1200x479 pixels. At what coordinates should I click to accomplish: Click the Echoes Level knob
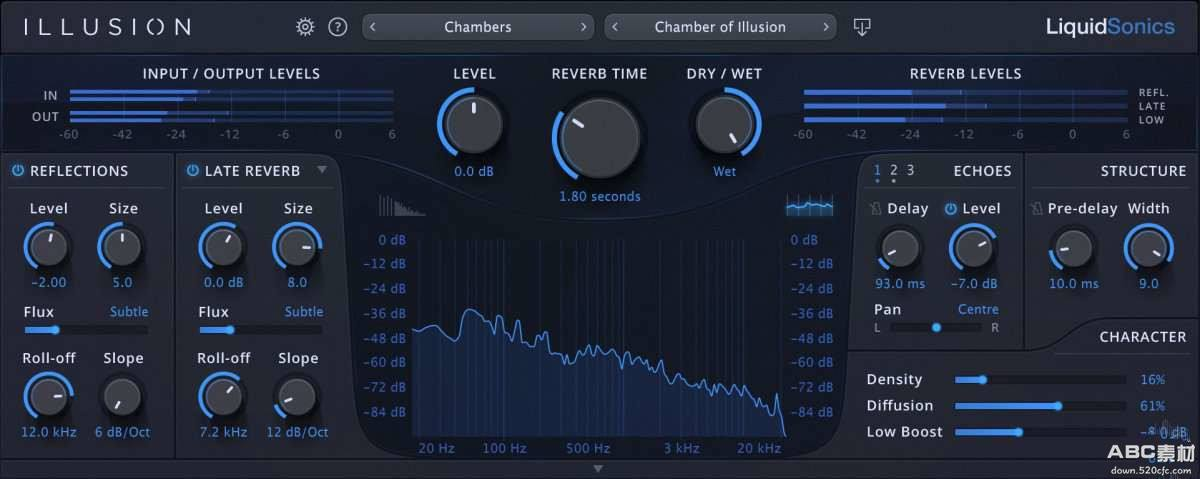point(972,247)
